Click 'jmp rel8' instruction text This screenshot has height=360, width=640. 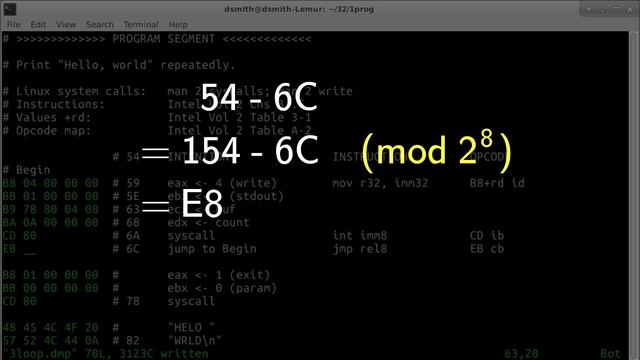pos(360,249)
